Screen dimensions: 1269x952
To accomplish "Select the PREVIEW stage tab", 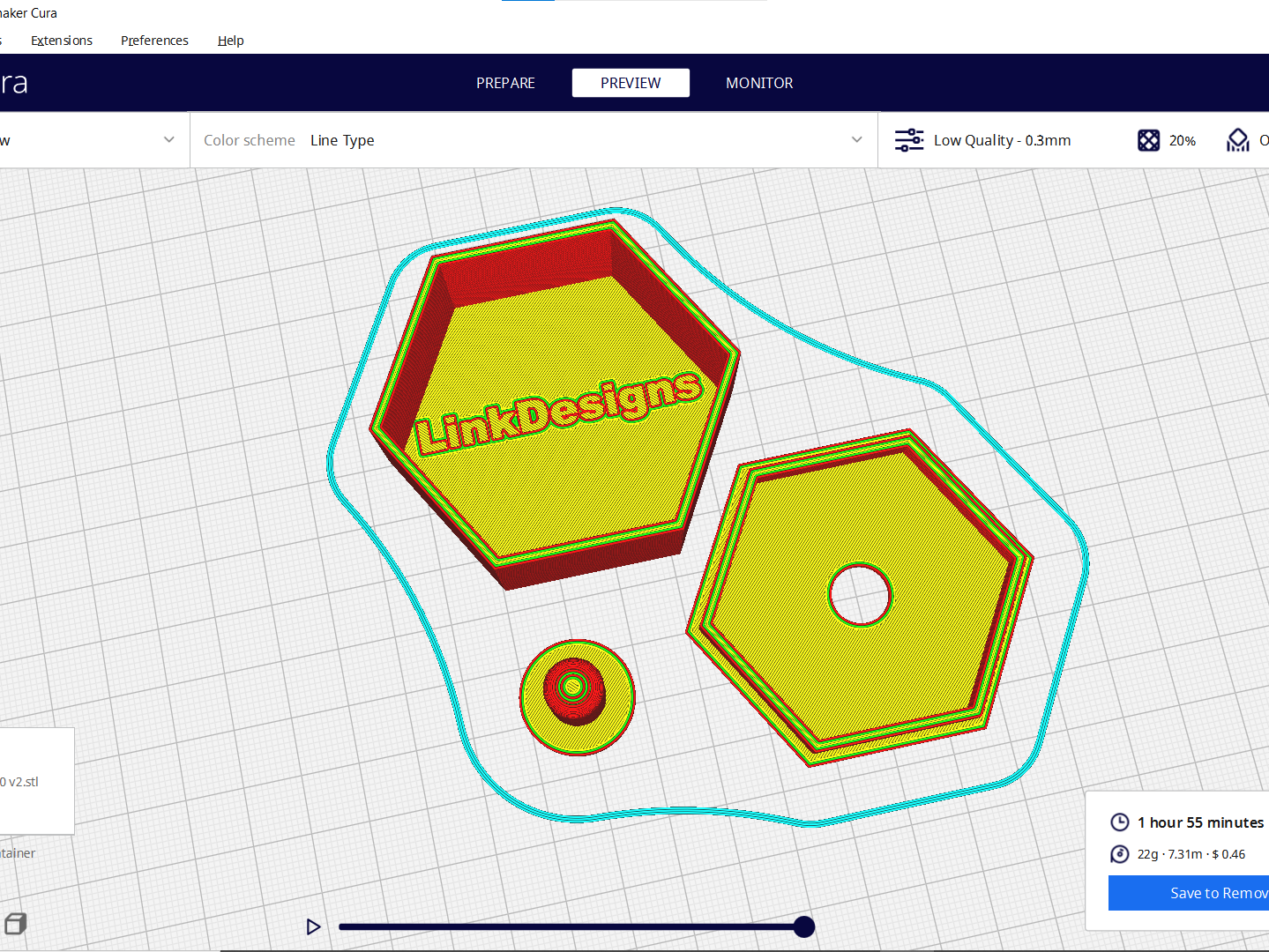I will point(631,83).
